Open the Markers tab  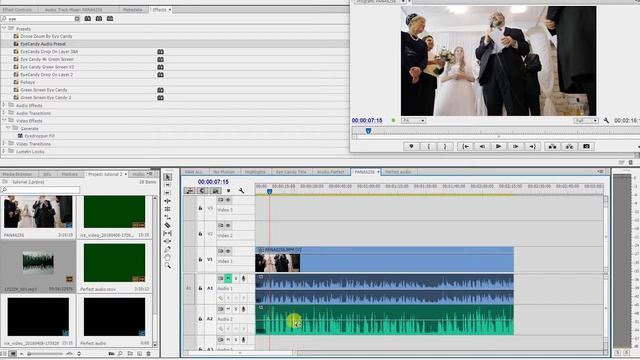click(x=69, y=174)
